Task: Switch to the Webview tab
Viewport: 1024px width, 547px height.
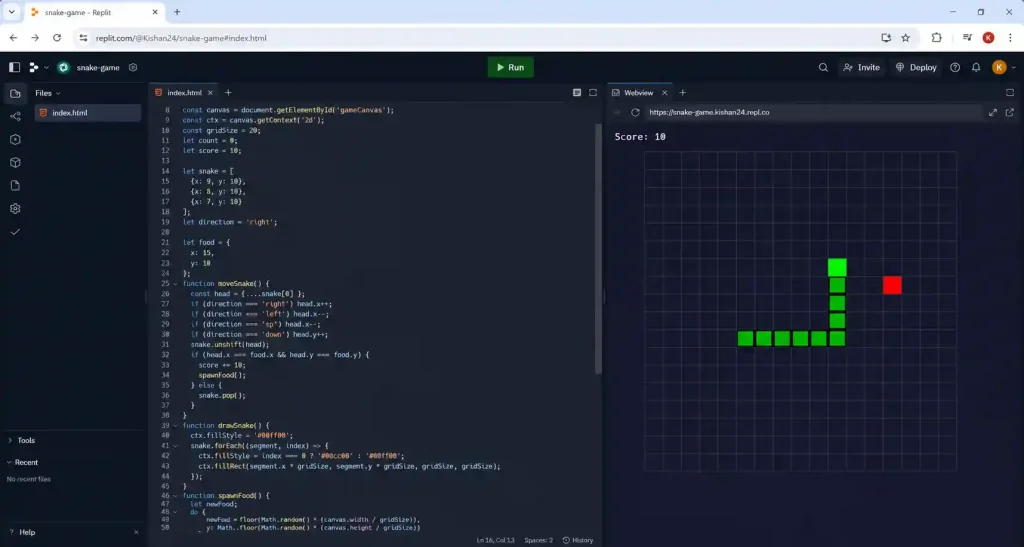Action: click(638, 93)
